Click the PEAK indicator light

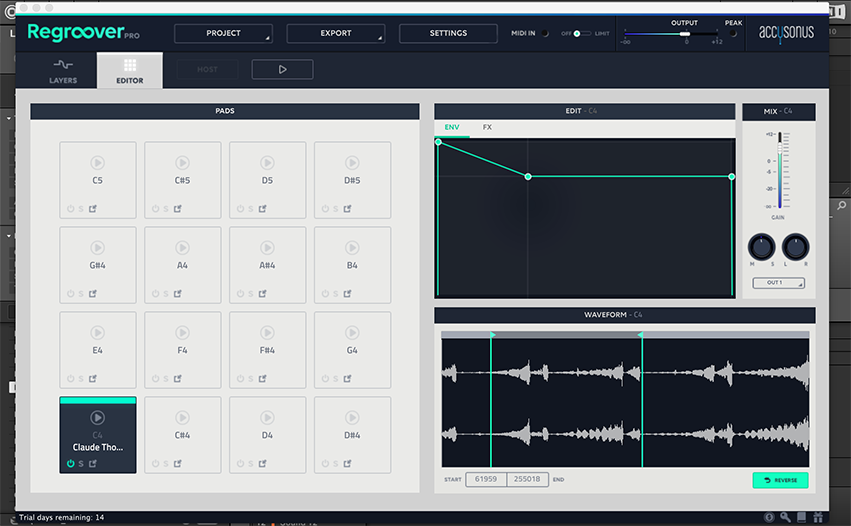[x=733, y=34]
